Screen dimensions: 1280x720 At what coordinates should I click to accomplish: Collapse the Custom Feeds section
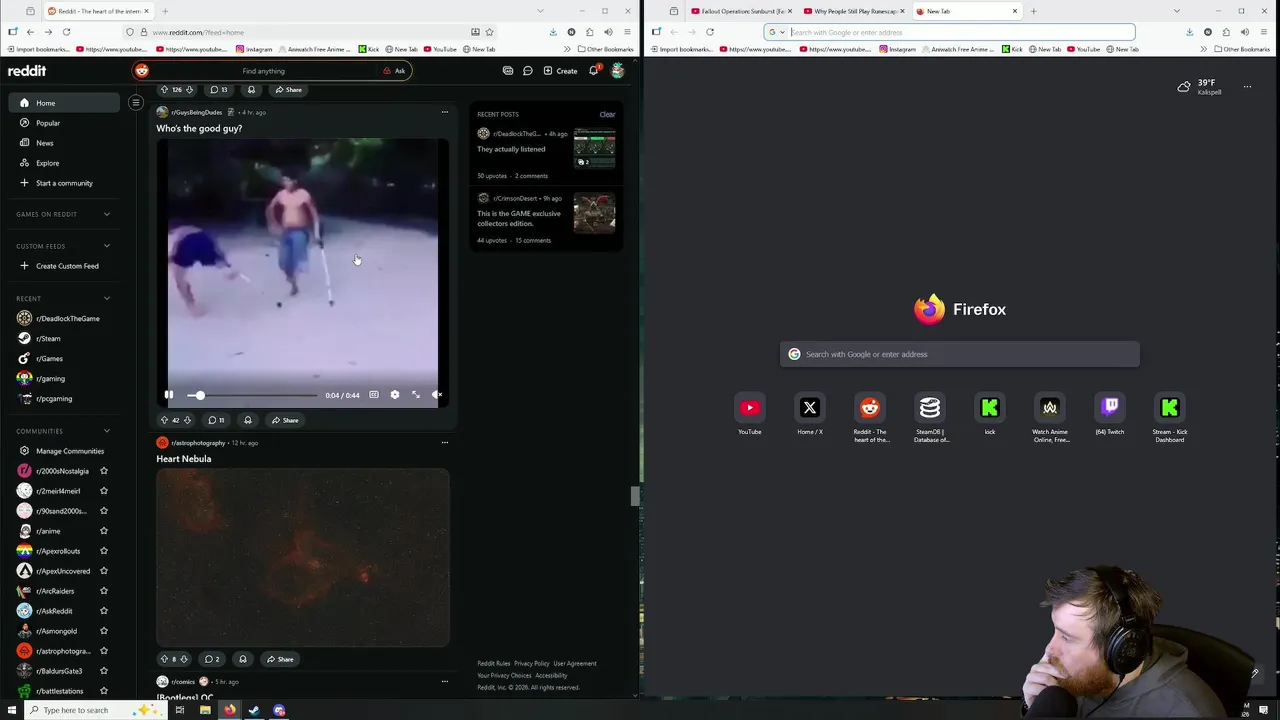click(107, 246)
